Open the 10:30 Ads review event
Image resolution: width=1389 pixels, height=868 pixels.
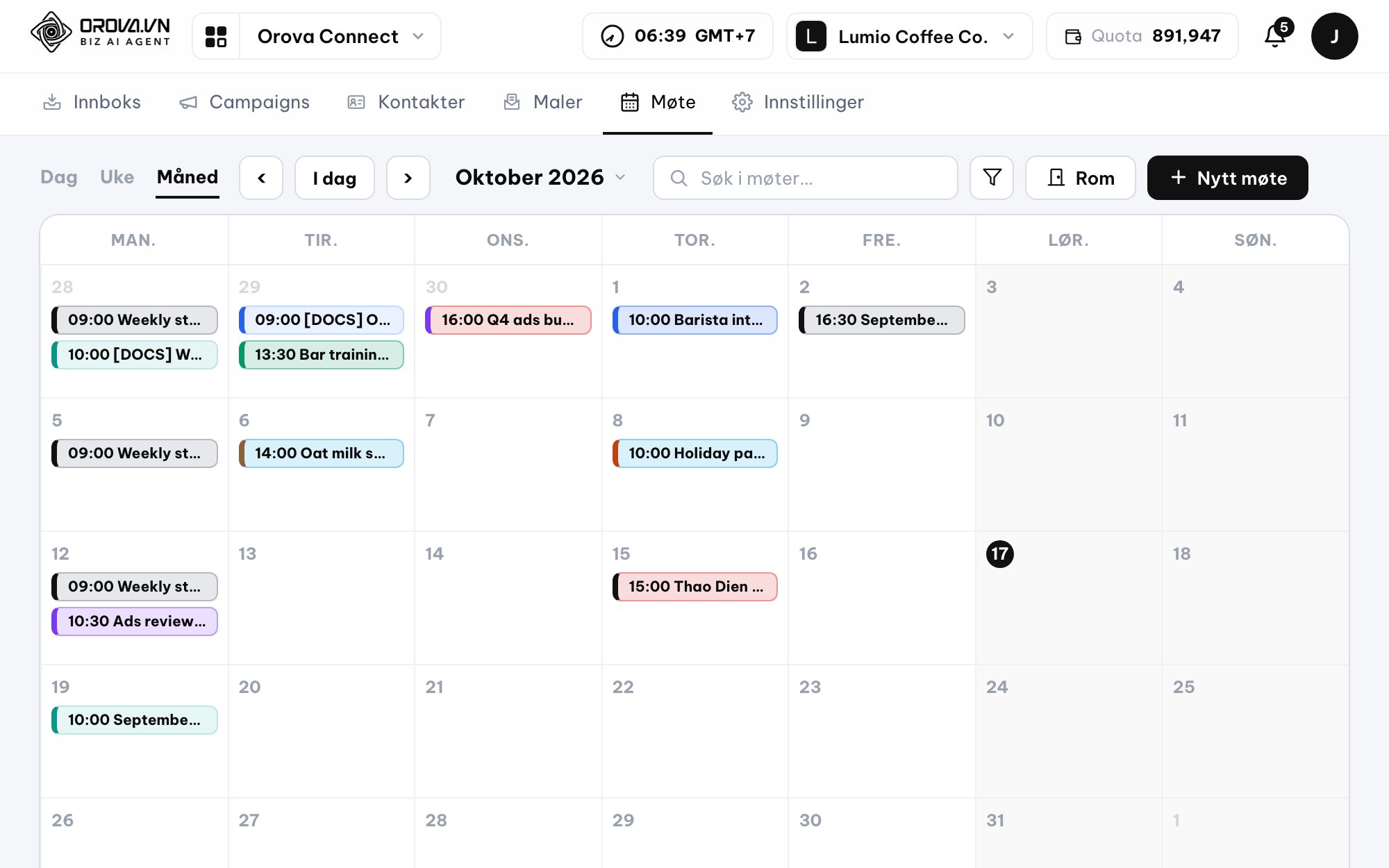(x=135, y=621)
